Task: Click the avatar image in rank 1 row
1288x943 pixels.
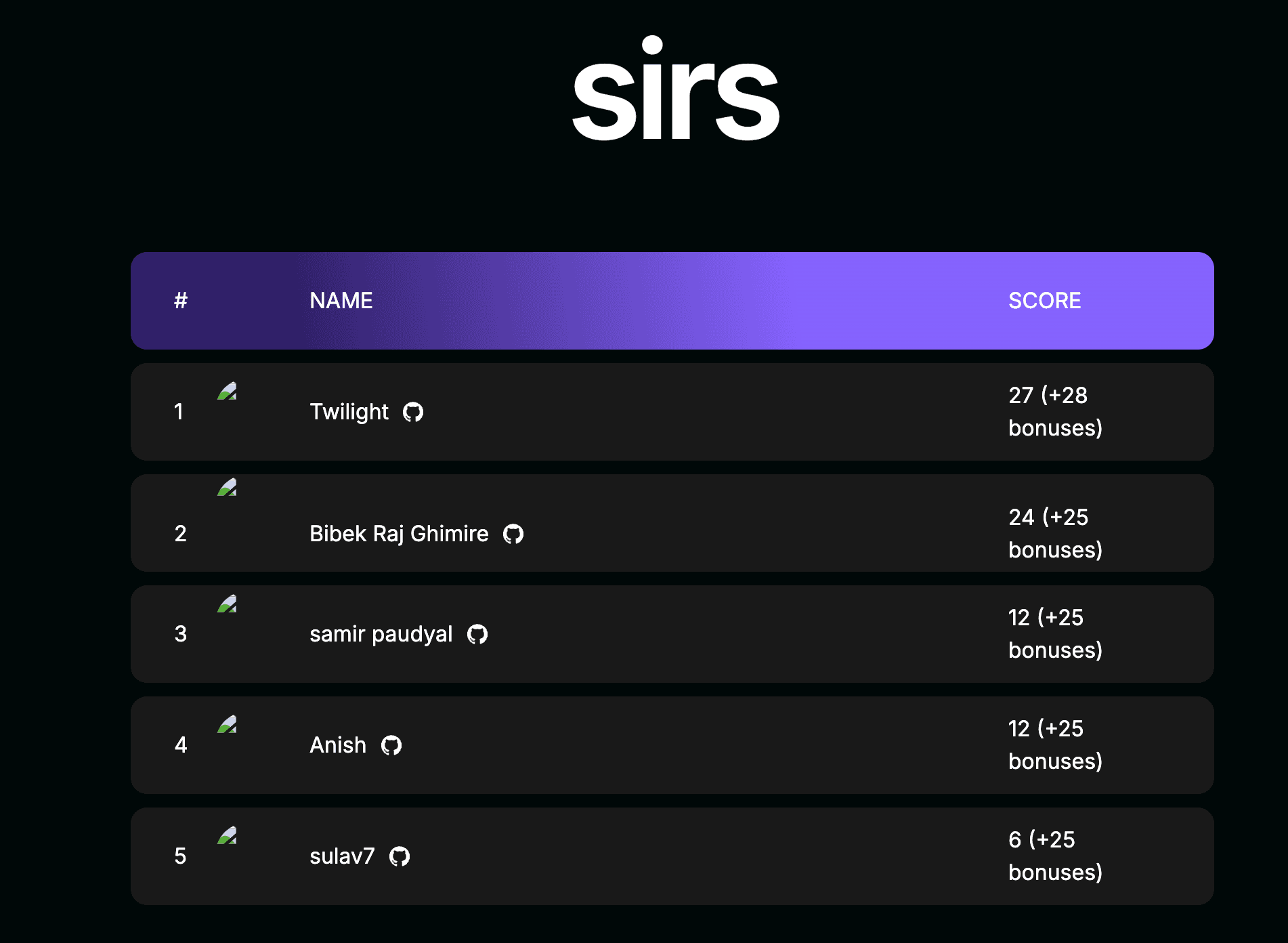Action: click(x=227, y=391)
